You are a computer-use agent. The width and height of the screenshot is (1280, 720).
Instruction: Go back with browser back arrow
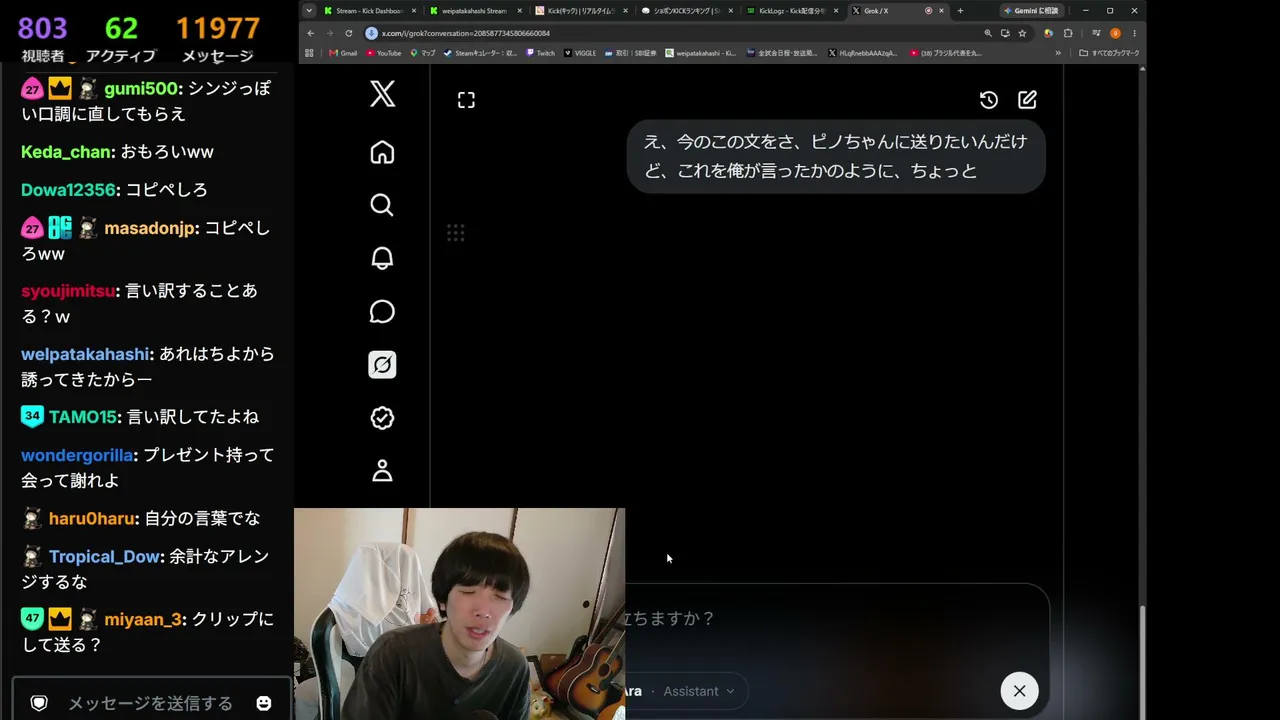coord(310,33)
